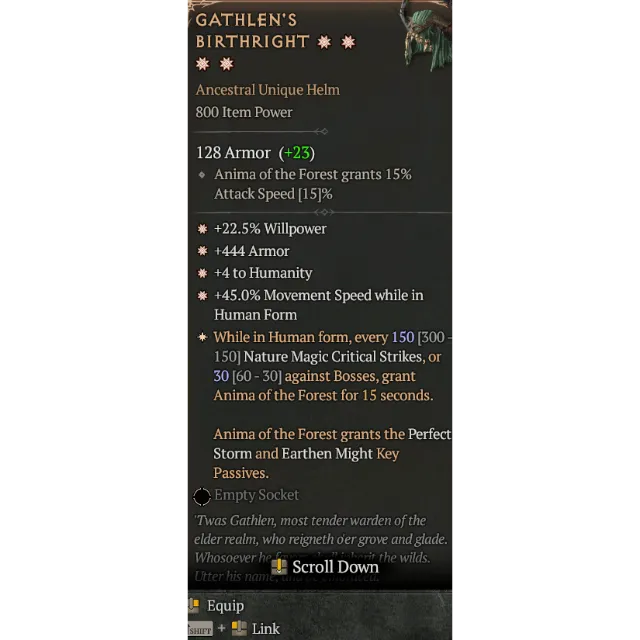Click the green +23 armor comparison value
Screen dimensions: 640x640
[297, 153]
